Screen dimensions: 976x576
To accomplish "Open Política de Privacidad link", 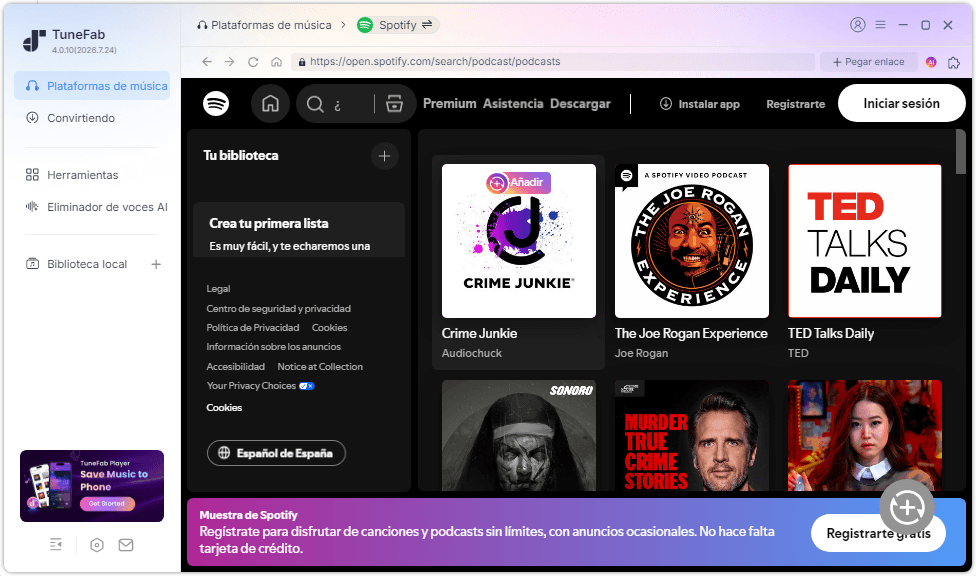I will 253,328.
